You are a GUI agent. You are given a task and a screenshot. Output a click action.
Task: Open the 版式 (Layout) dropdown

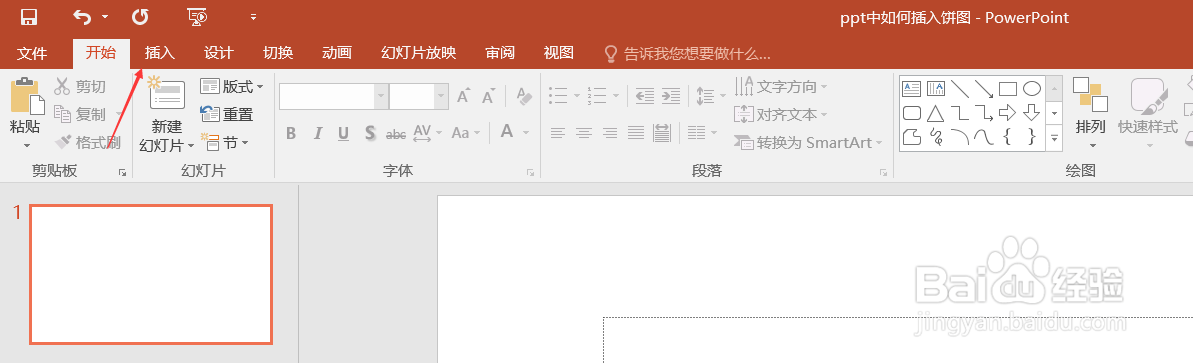click(x=232, y=87)
